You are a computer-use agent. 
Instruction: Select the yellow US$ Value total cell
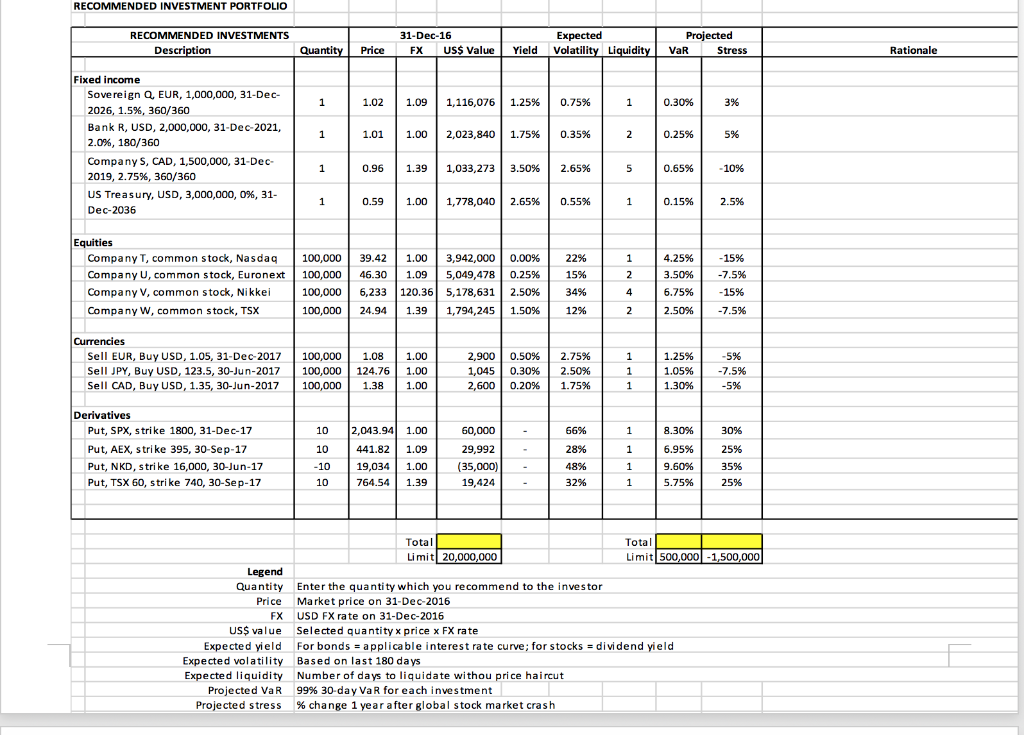click(469, 542)
